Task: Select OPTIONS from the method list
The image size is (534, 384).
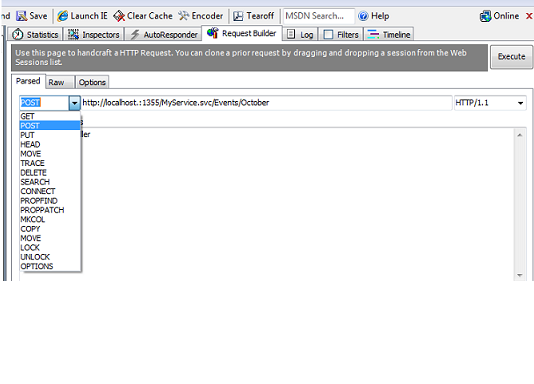Action: tap(50, 266)
